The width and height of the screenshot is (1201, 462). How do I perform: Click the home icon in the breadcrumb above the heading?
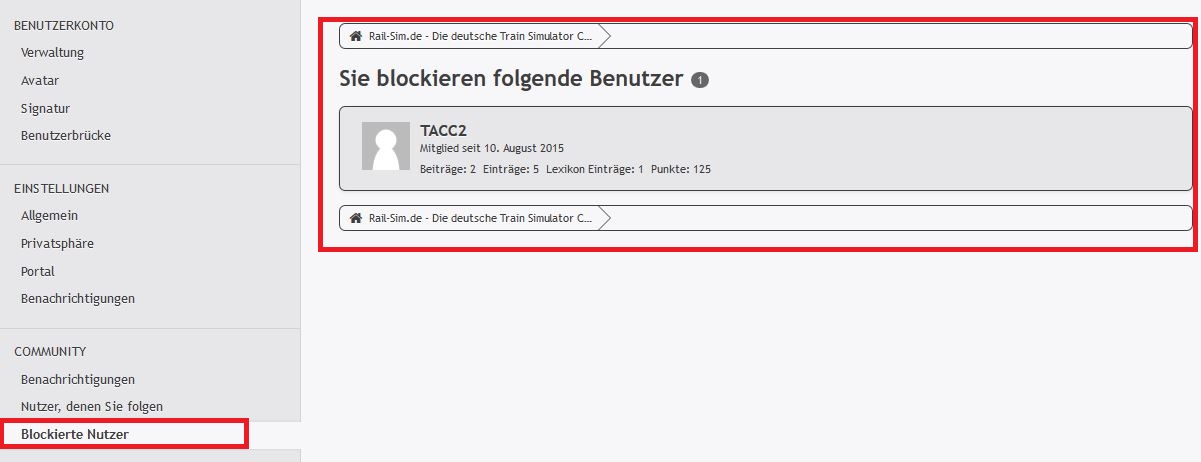355,36
